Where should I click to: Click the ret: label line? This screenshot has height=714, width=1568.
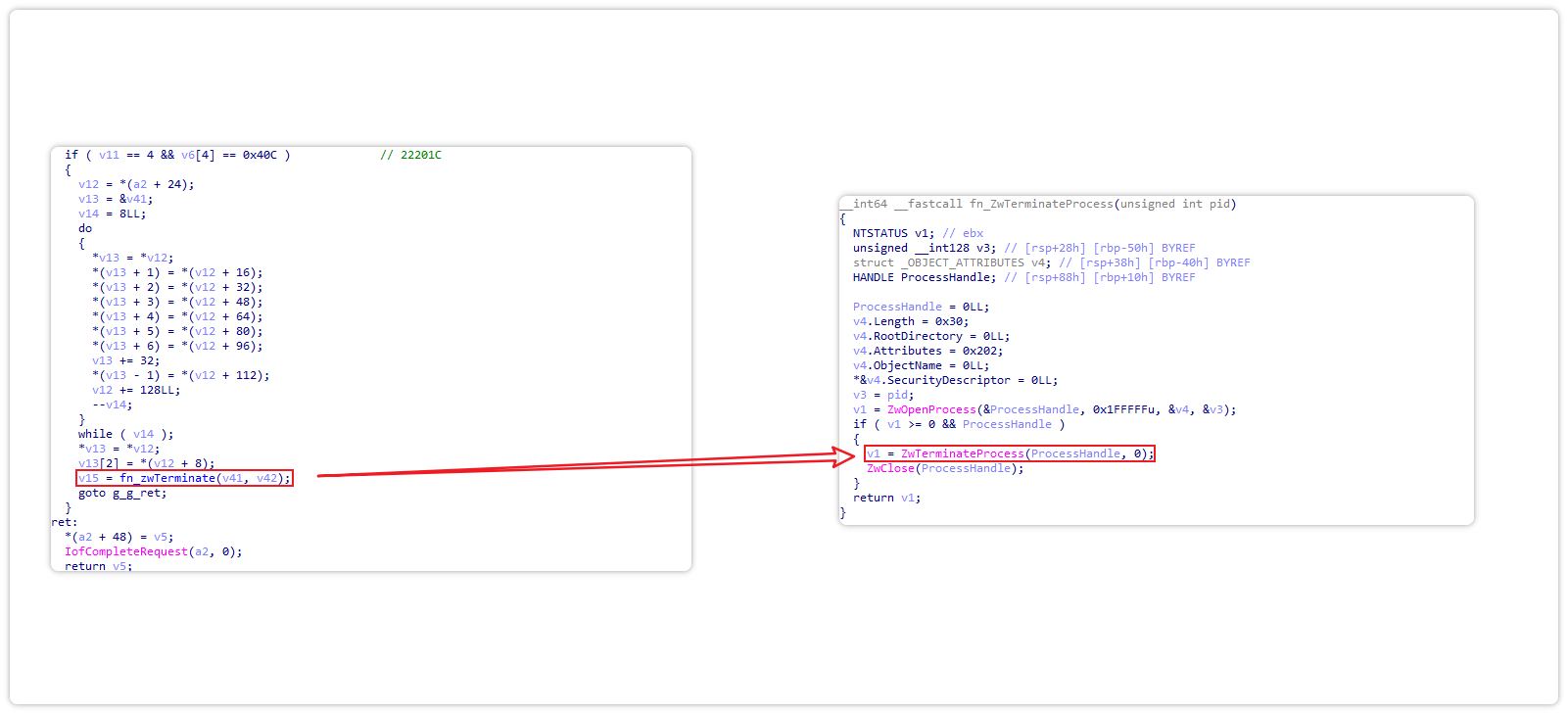click(65, 522)
